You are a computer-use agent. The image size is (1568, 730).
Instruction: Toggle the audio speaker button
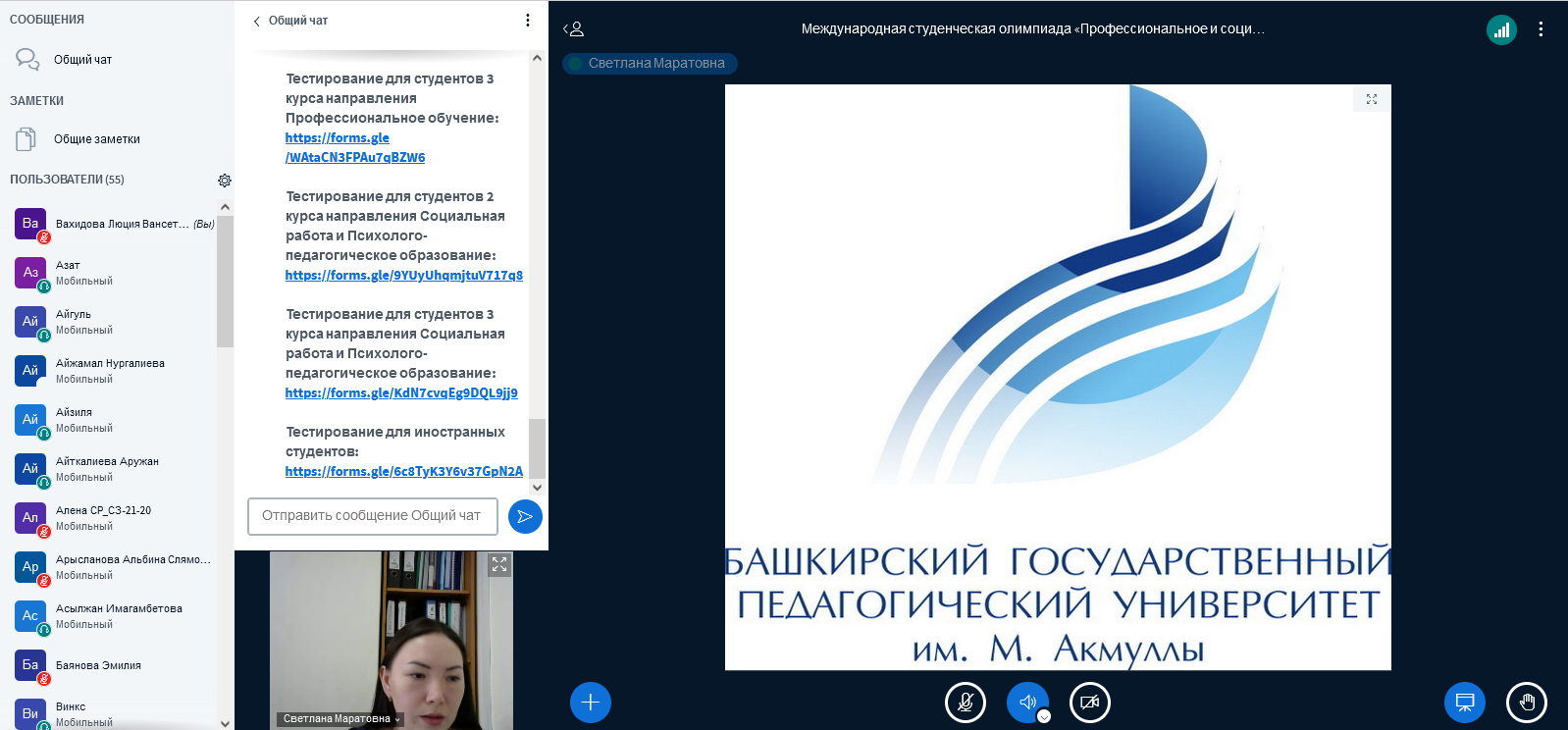coord(1027,703)
